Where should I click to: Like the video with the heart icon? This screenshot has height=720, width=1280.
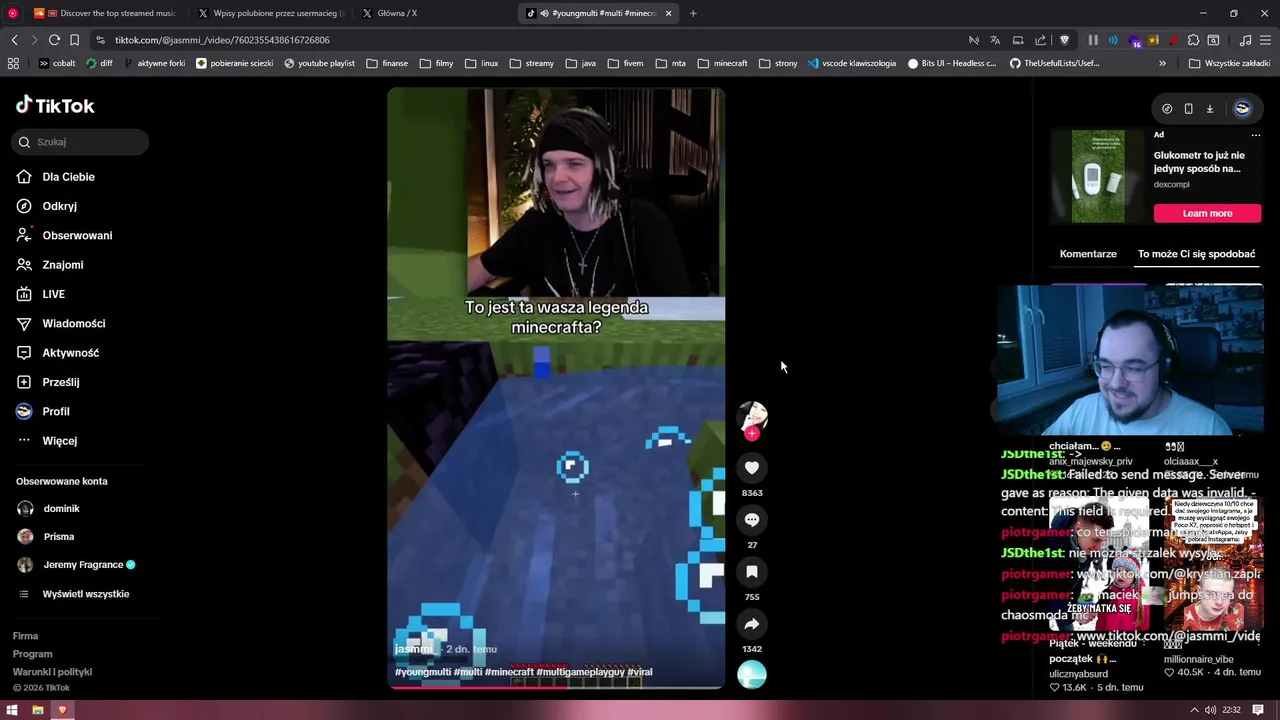752,467
